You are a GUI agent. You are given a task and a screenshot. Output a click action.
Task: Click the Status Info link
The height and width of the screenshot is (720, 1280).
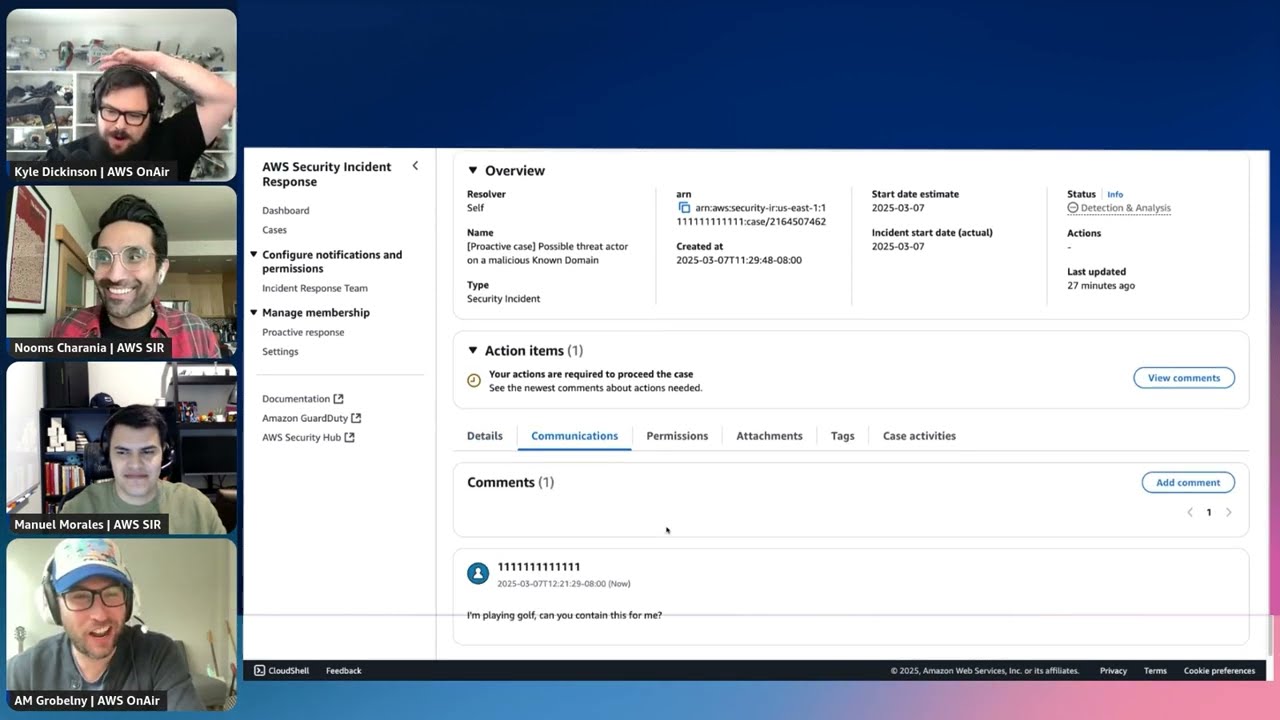(x=1115, y=195)
